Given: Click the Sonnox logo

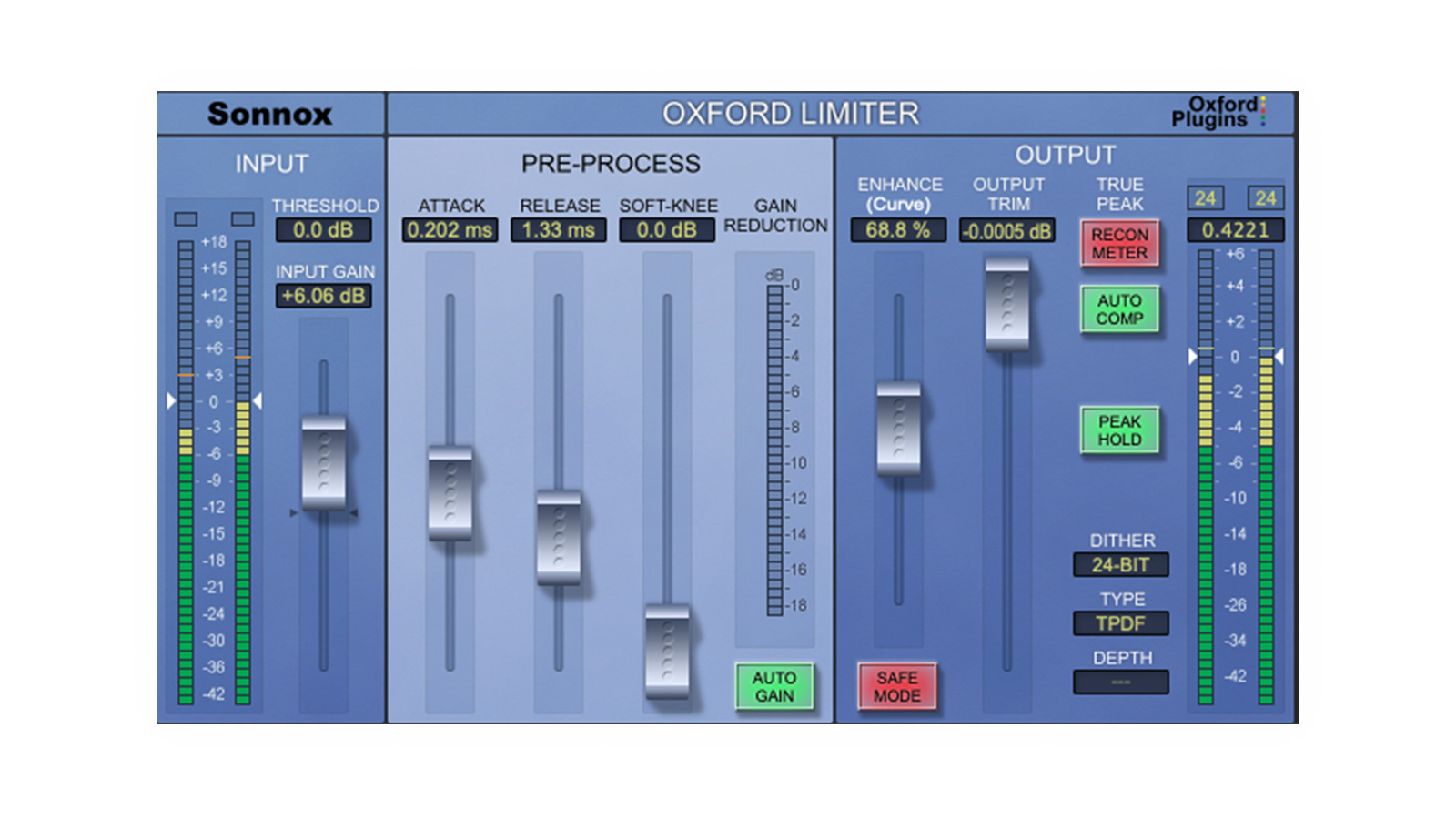Looking at the screenshot, I should (x=270, y=114).
